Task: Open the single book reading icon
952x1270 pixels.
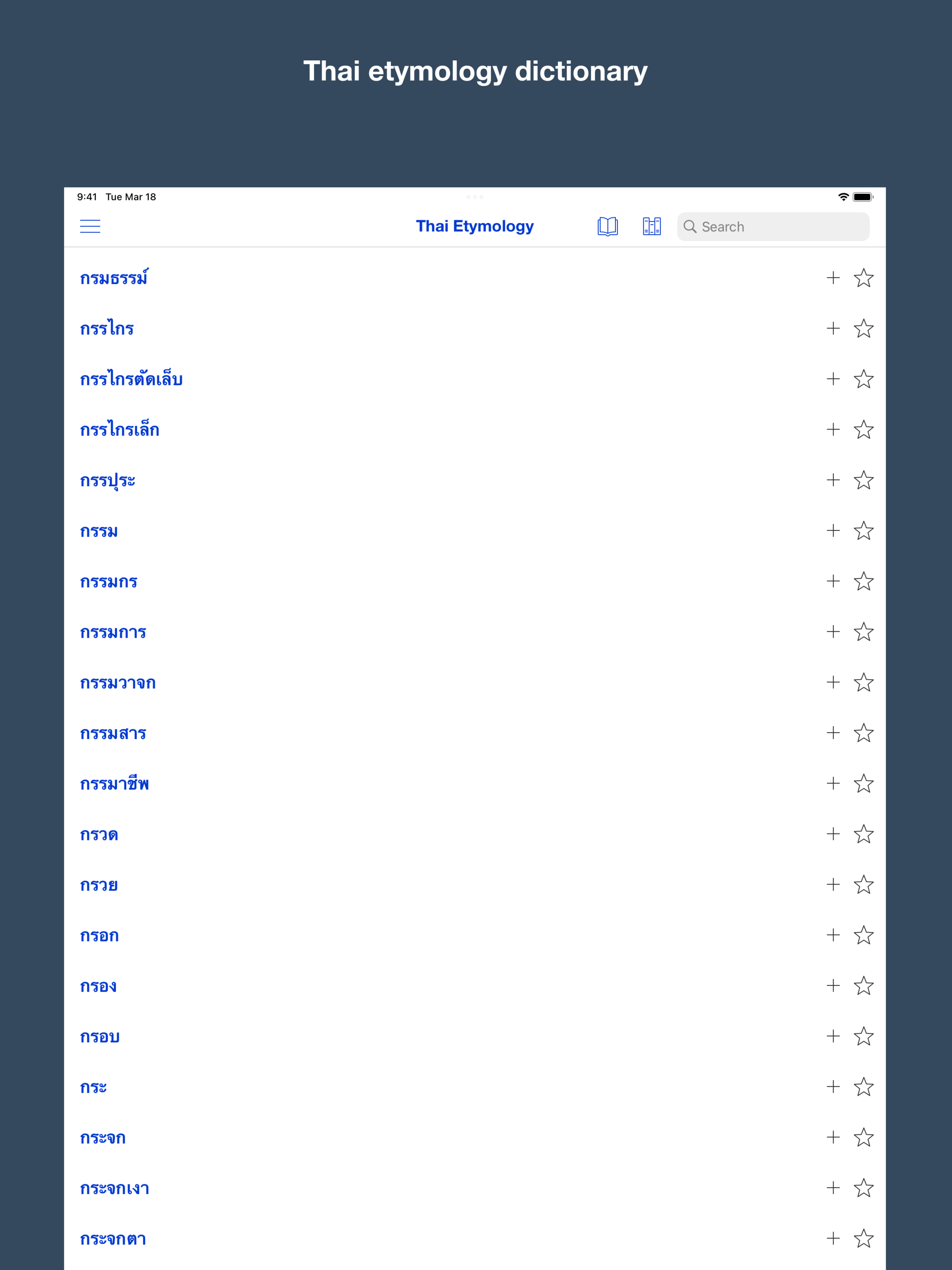Action: tap(608, 226)
